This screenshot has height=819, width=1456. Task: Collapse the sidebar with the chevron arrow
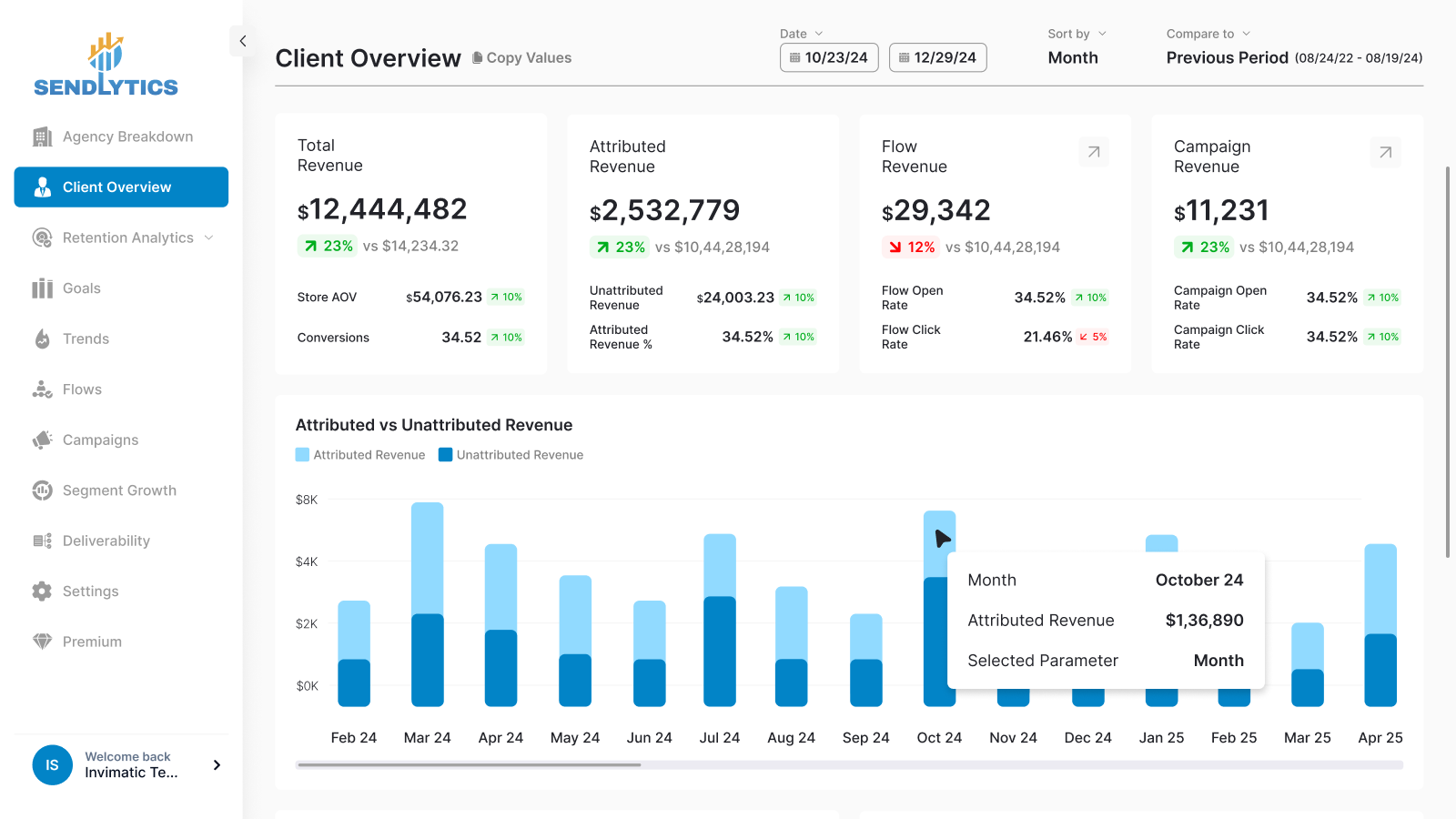click(242, 41)
